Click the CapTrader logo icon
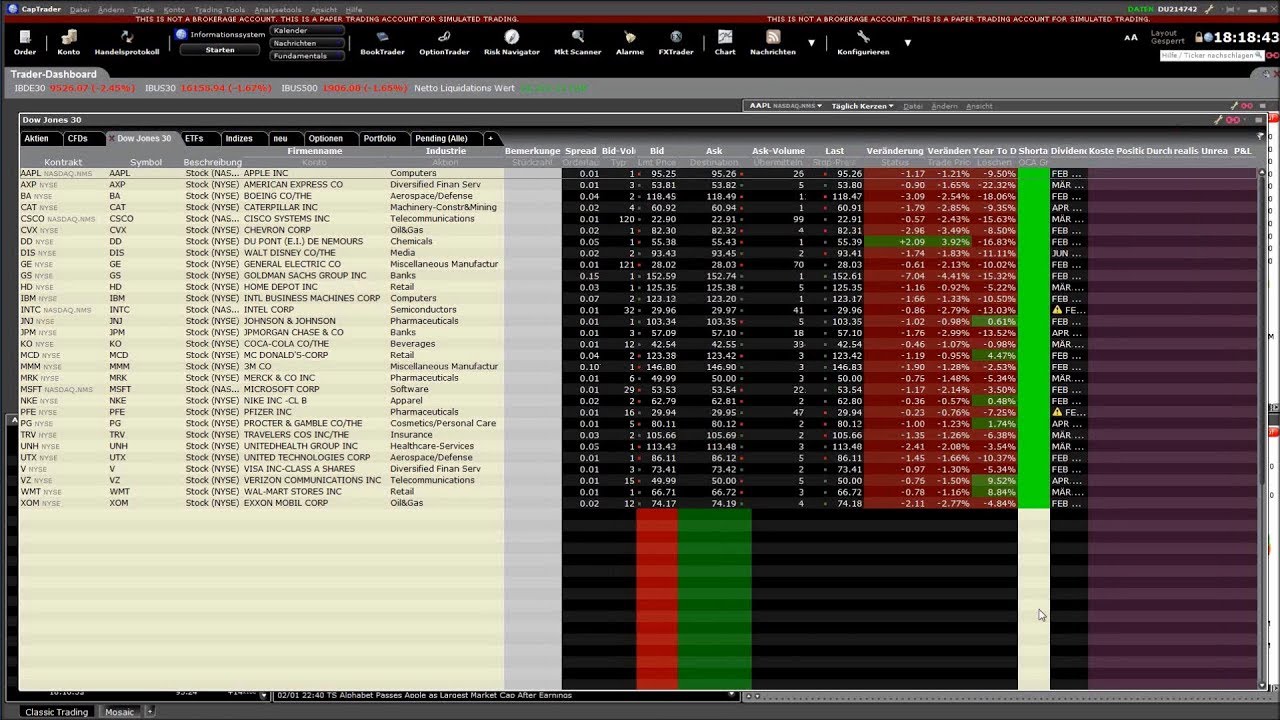The image size is (1280, 720). [x=13, y=9]
